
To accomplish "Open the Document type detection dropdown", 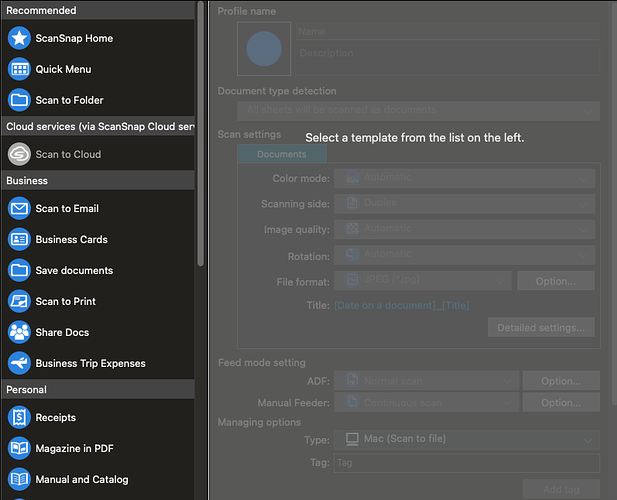I will coord(419,111).
